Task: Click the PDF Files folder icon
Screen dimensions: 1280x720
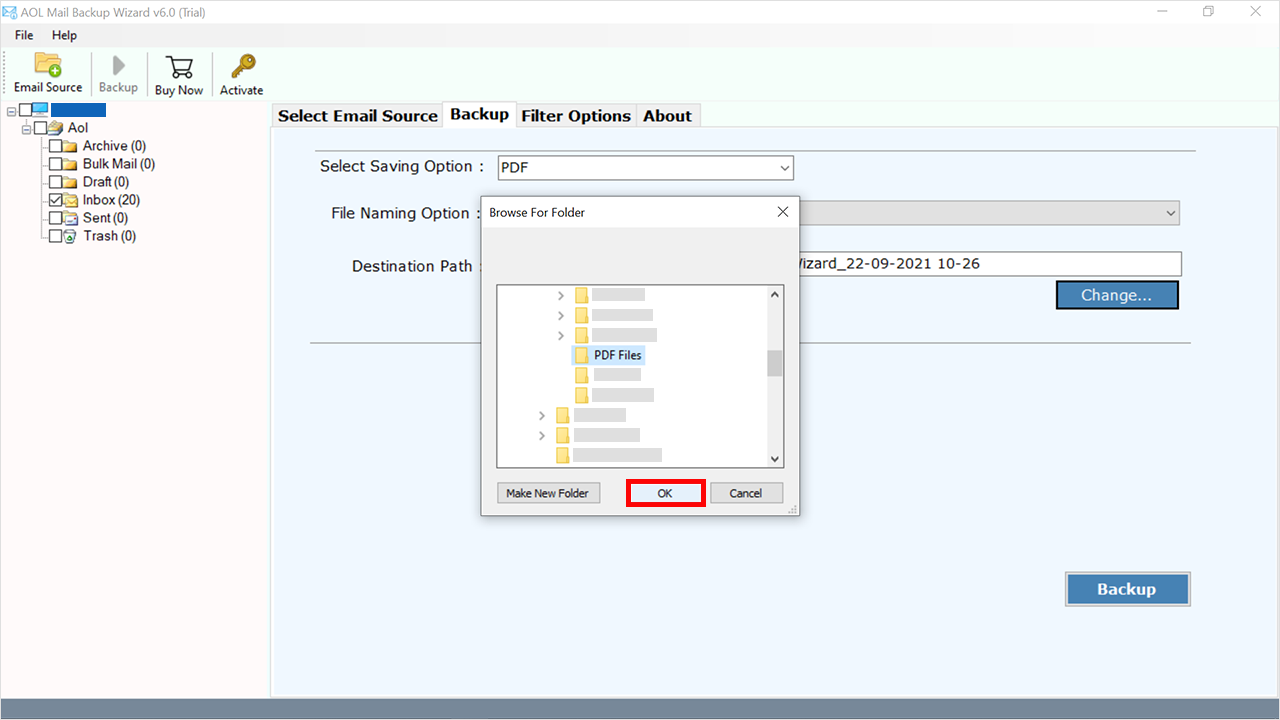Action: point(582,355)
